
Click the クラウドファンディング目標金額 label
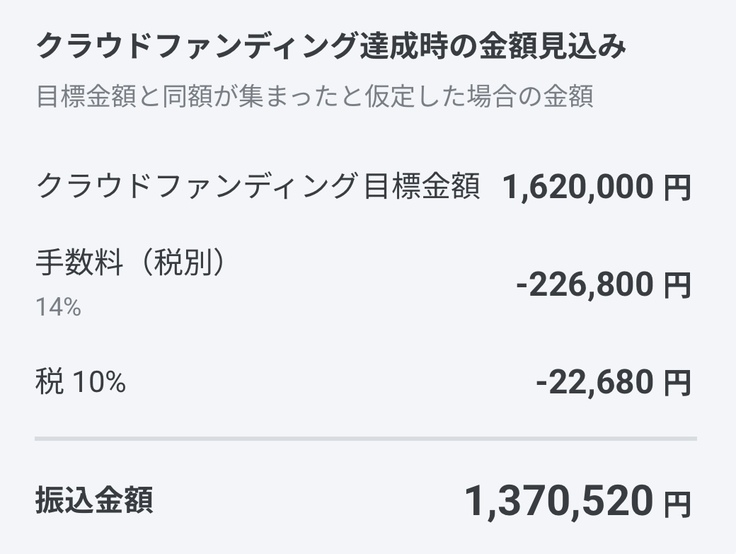pos(258,186)
